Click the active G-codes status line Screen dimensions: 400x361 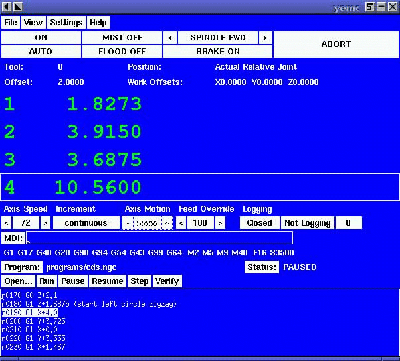pyautogui.click(x=149, y=253)
